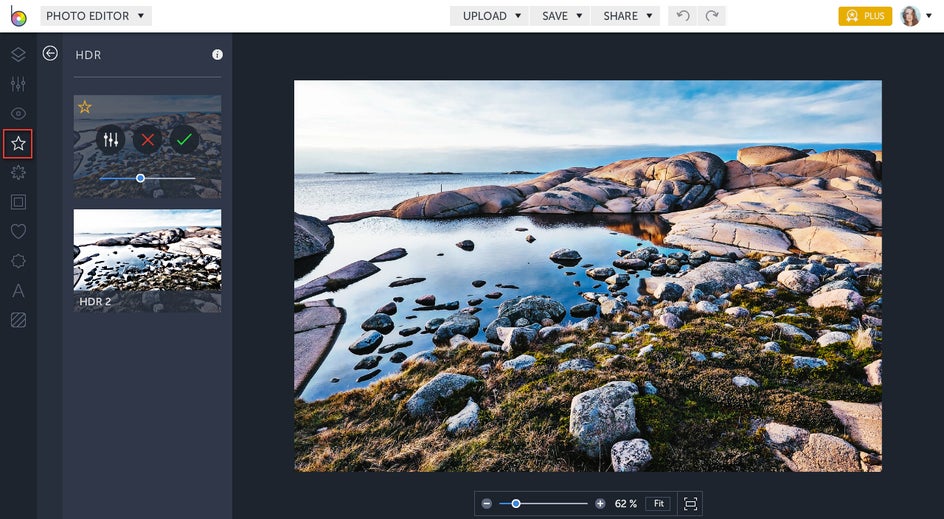The image size is (944, 519).
Task: Select the HDR 2 effect thumbnail
Action: (147, 259)
